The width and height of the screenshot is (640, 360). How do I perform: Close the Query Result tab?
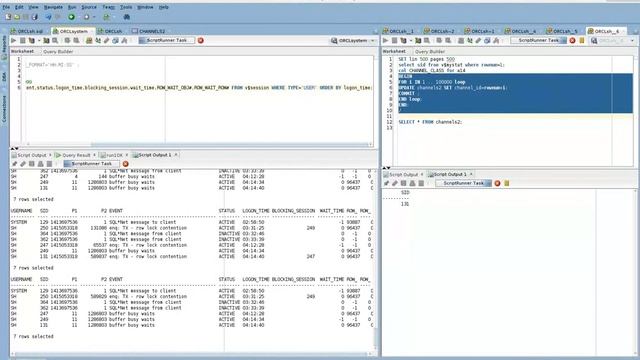[94, 155]
